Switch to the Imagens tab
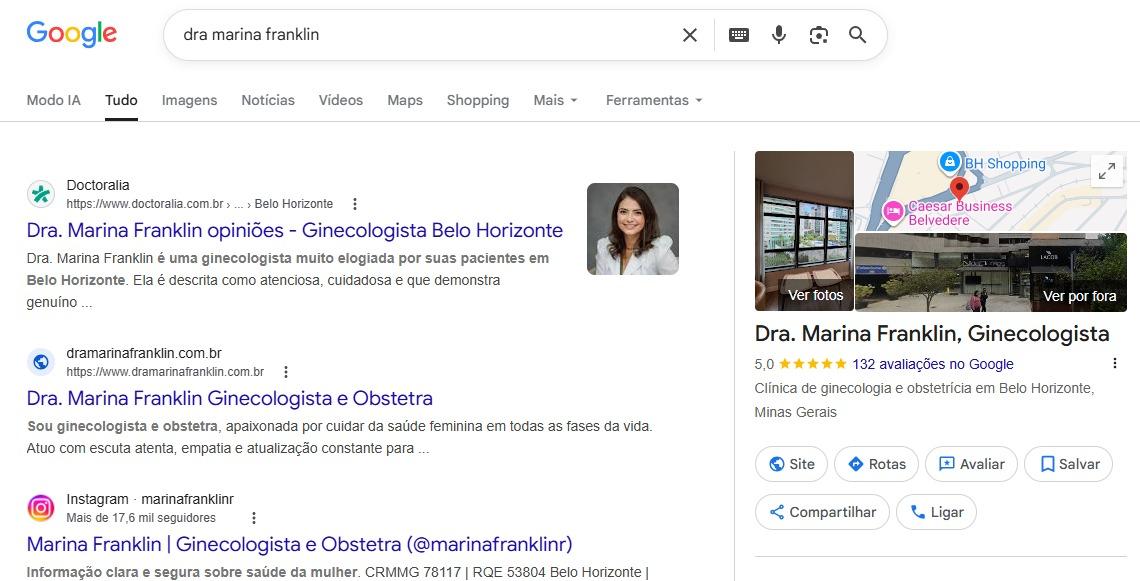This screenshot has height=581, width=1140. tap(189, 100)
